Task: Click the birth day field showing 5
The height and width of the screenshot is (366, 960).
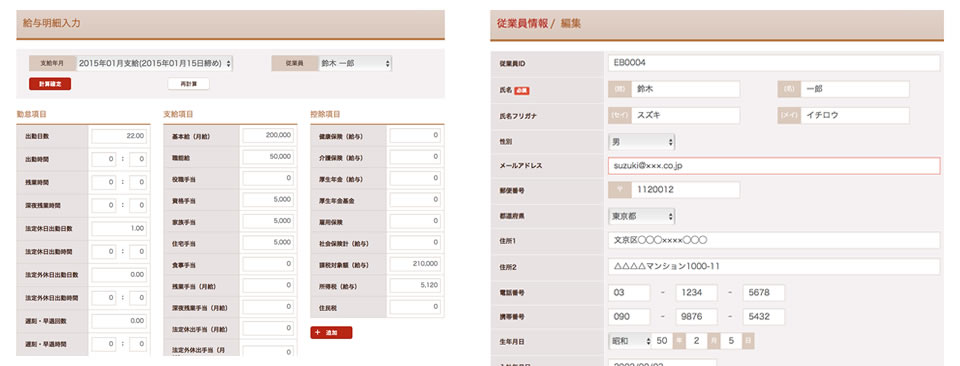Action: pos(732,340)
